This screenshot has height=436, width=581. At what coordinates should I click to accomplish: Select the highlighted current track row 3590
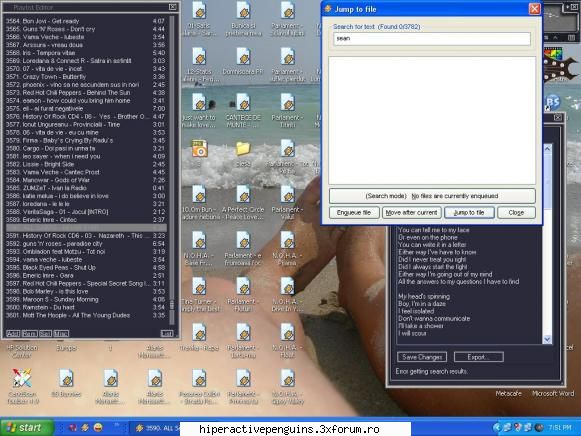click(86, 228)
